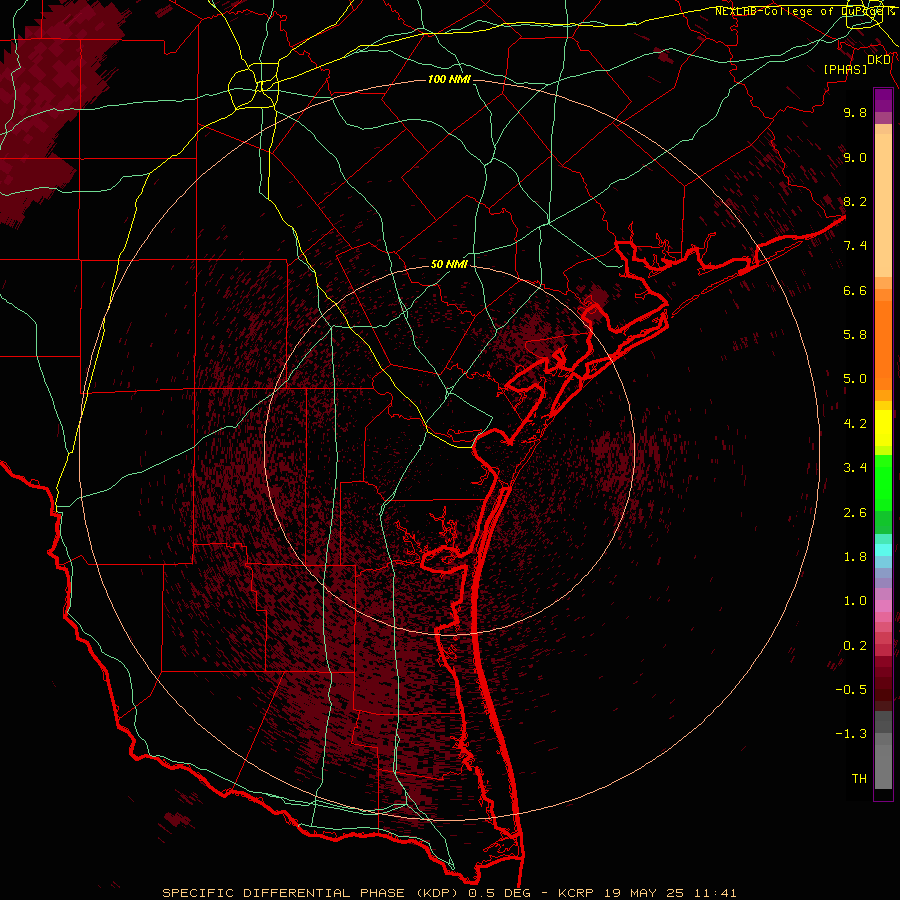Click the 2.6 scale value
This screenshot has width=900, height=900.
855,513
